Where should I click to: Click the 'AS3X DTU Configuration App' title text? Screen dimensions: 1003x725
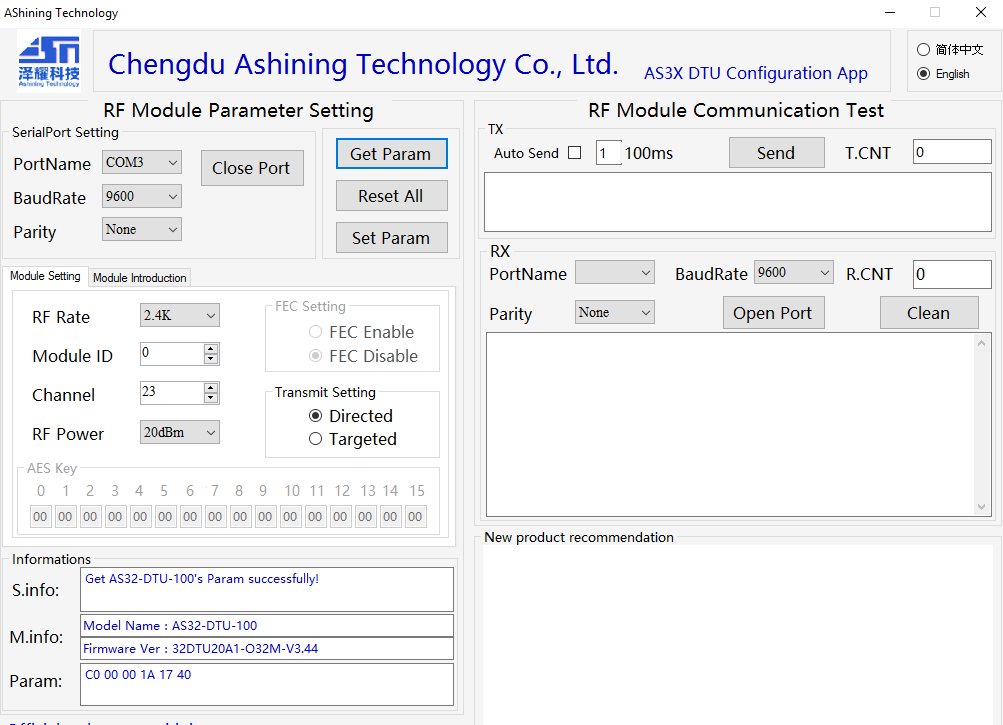pyautogui.click(x=755, y=73)
